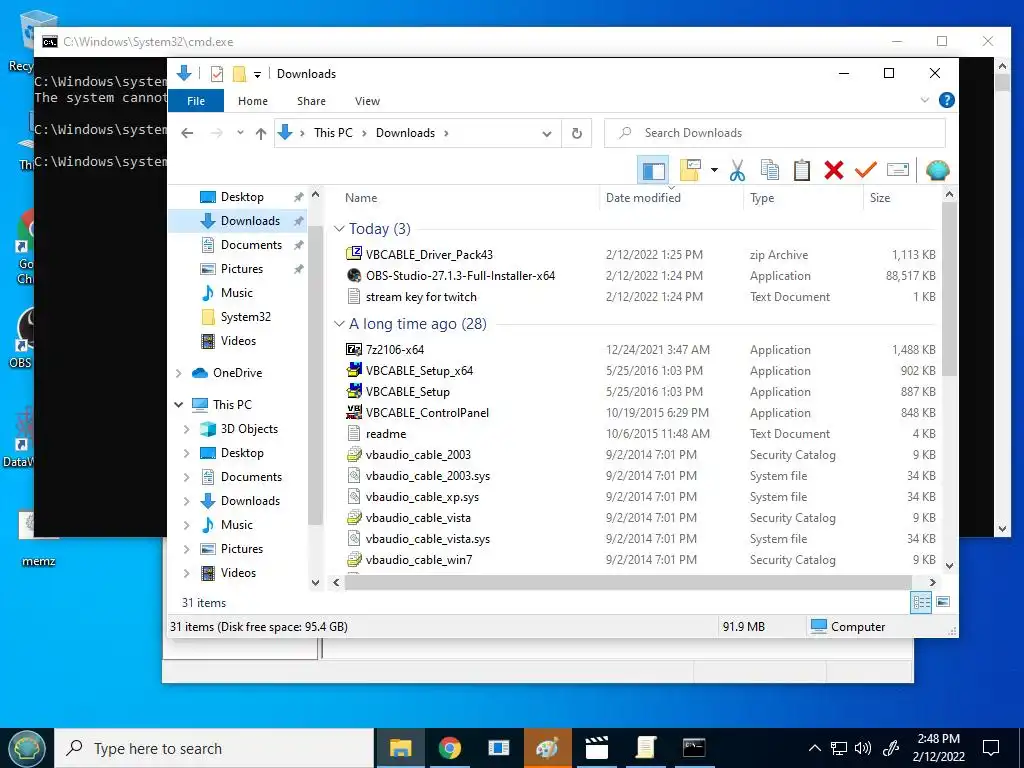The width and height of the screenshot is (1024, 768).
Task: Expand the 3D Objects tree node
Action: click(x=186, y=429)
